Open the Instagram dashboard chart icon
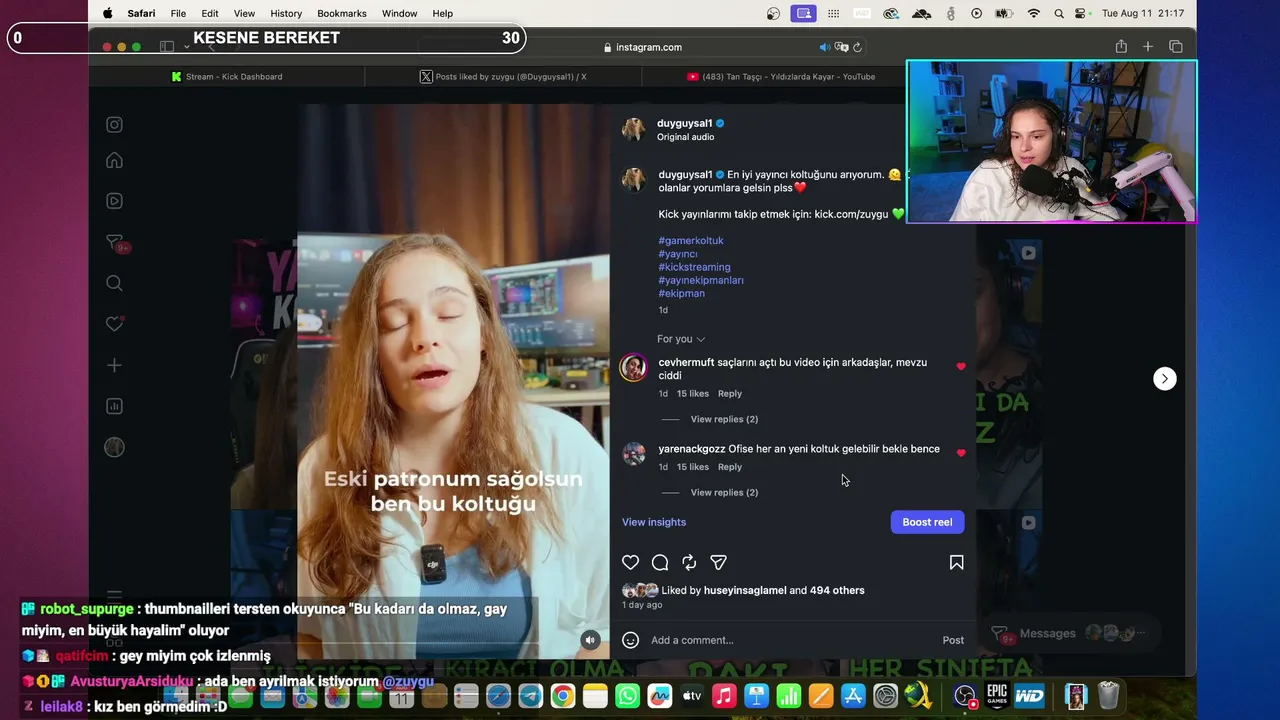The image size is (1280, 720). 114,406
